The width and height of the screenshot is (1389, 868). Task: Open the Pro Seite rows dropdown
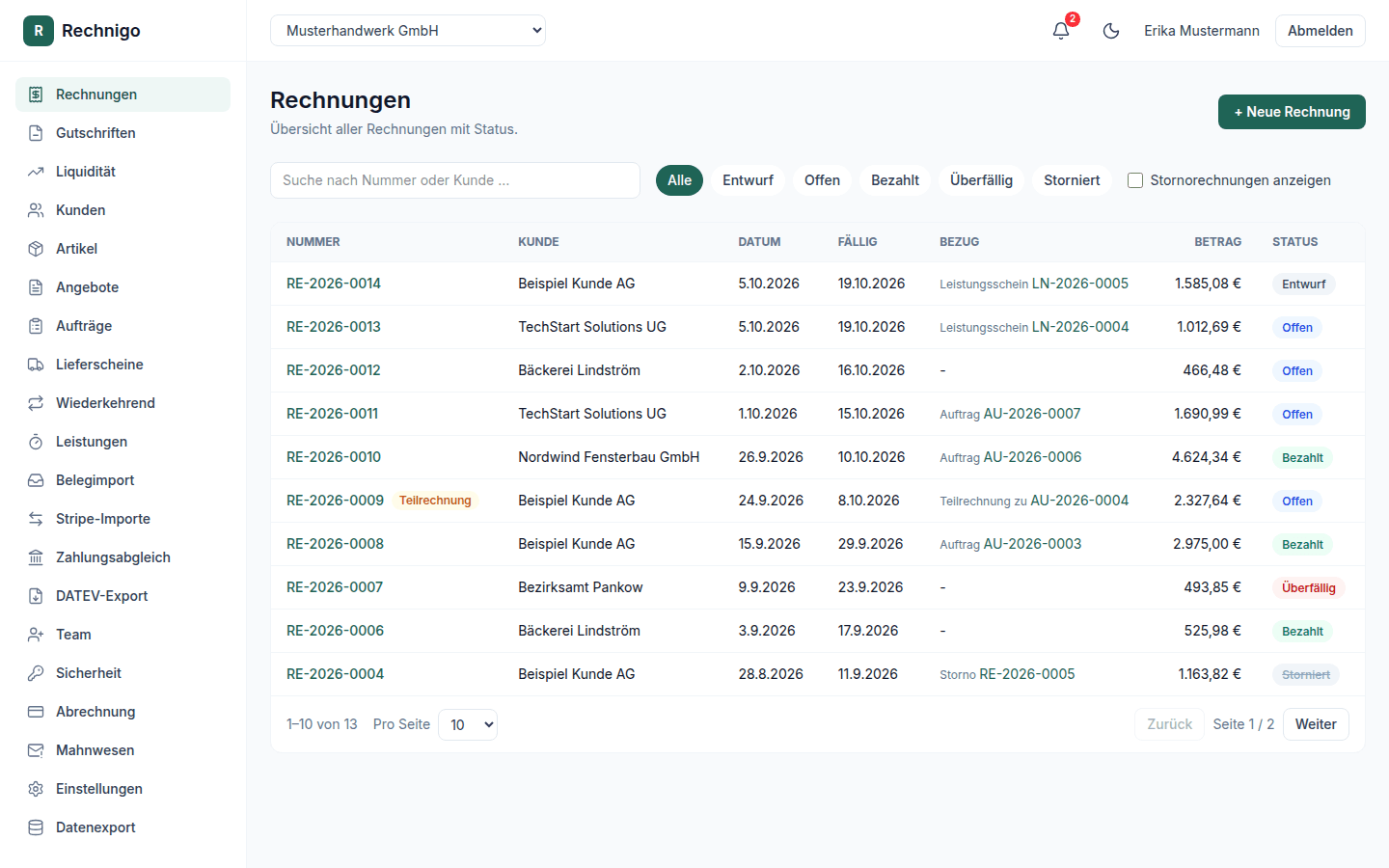click(468, 724)
